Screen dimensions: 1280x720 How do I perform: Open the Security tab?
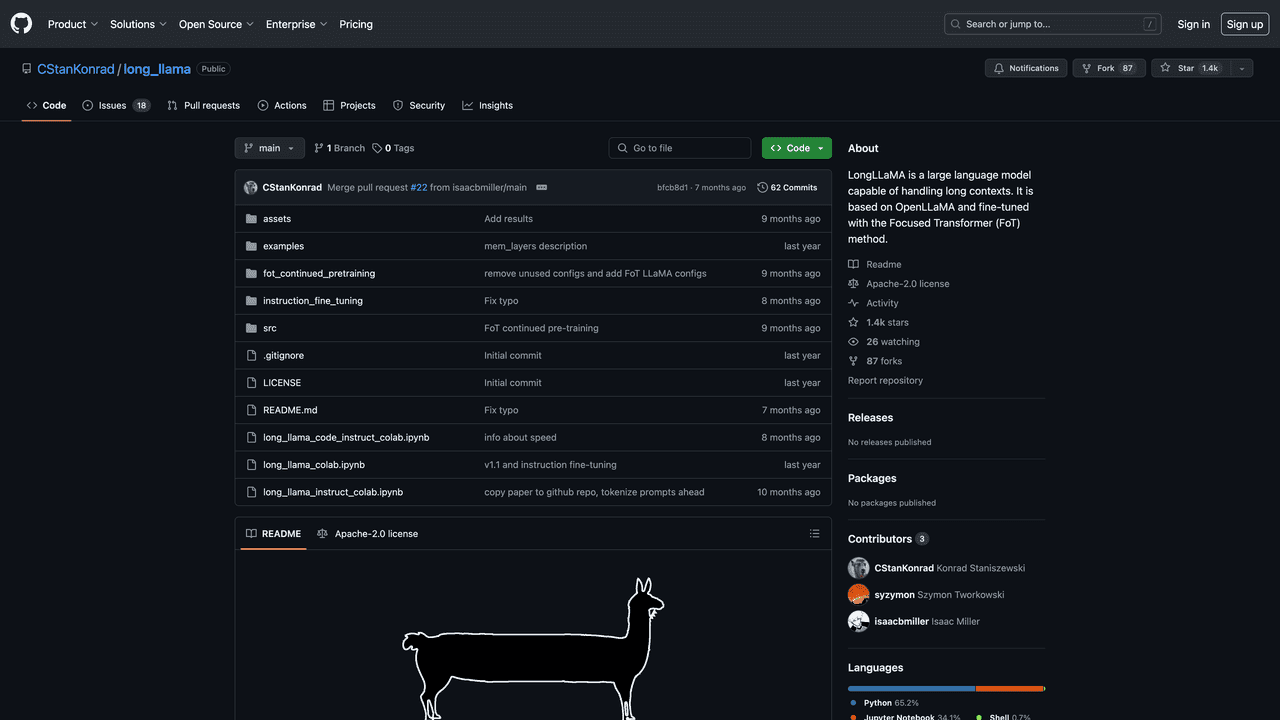[418, 105]
